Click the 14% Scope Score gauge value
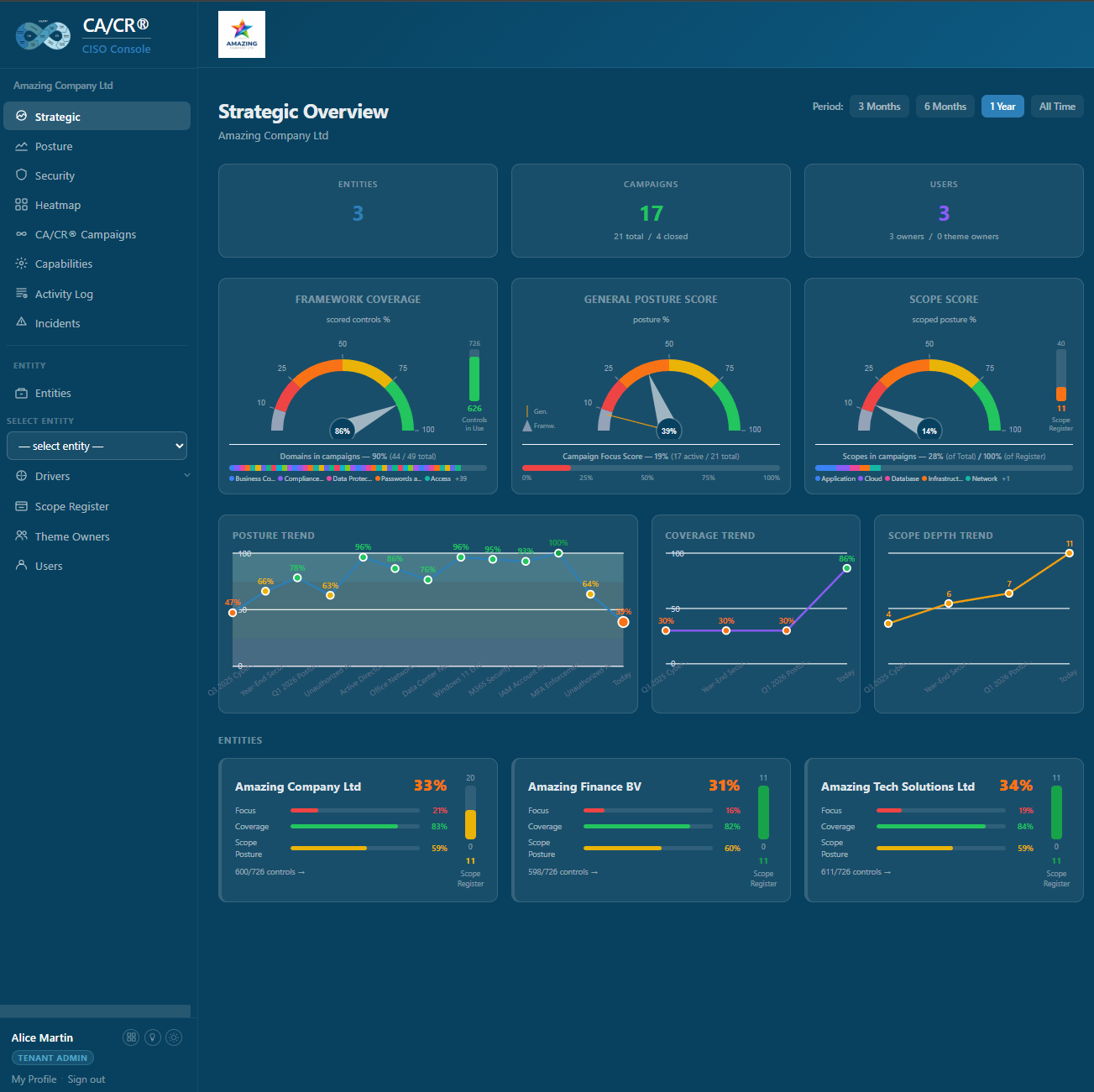Image resolution: width=1094 pixels, height=1092 pixels. 929,431
